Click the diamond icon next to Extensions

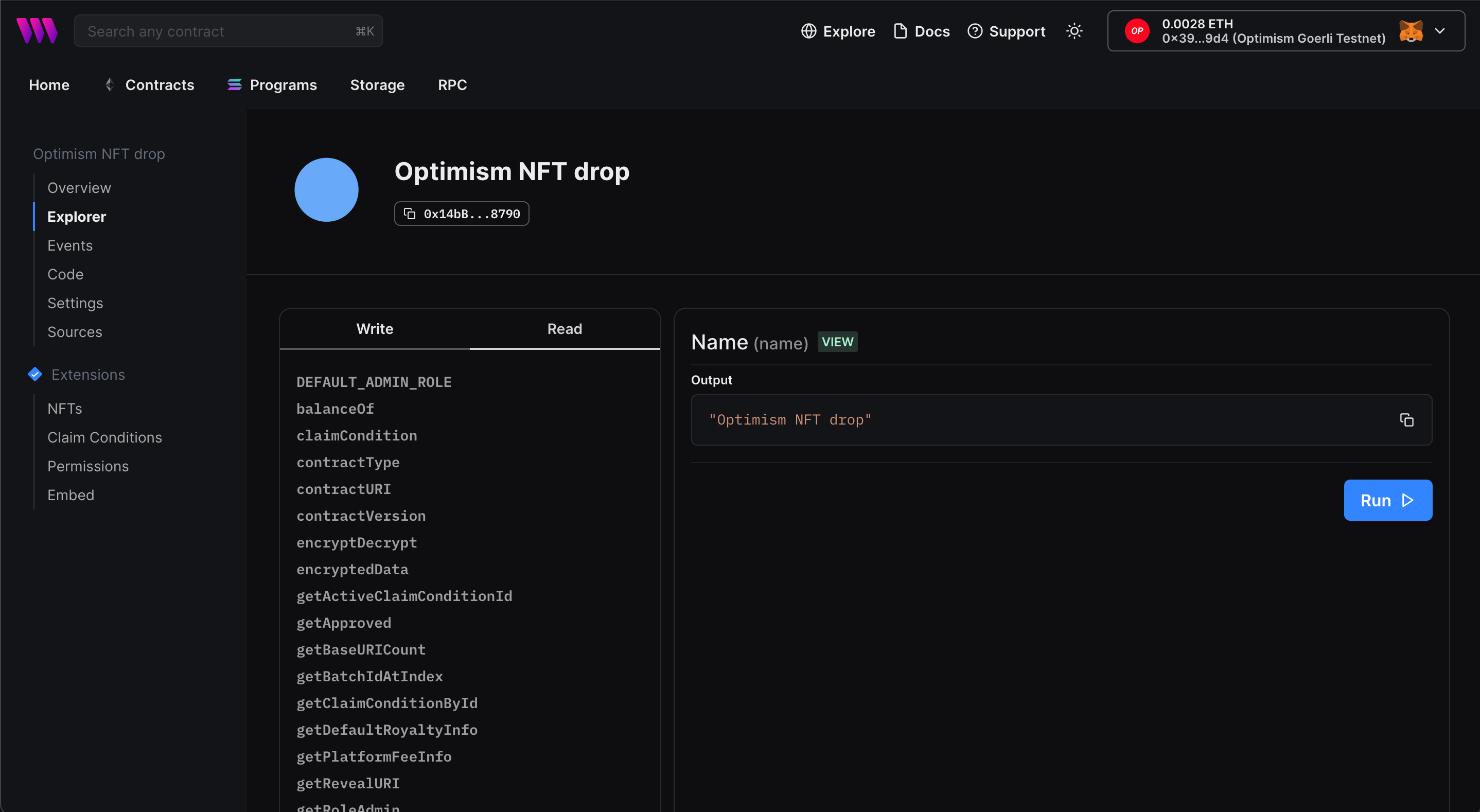34,374
